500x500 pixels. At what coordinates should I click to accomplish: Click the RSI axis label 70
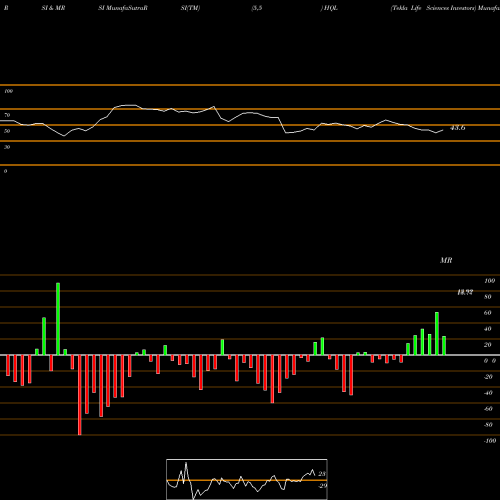pos(7,115)
